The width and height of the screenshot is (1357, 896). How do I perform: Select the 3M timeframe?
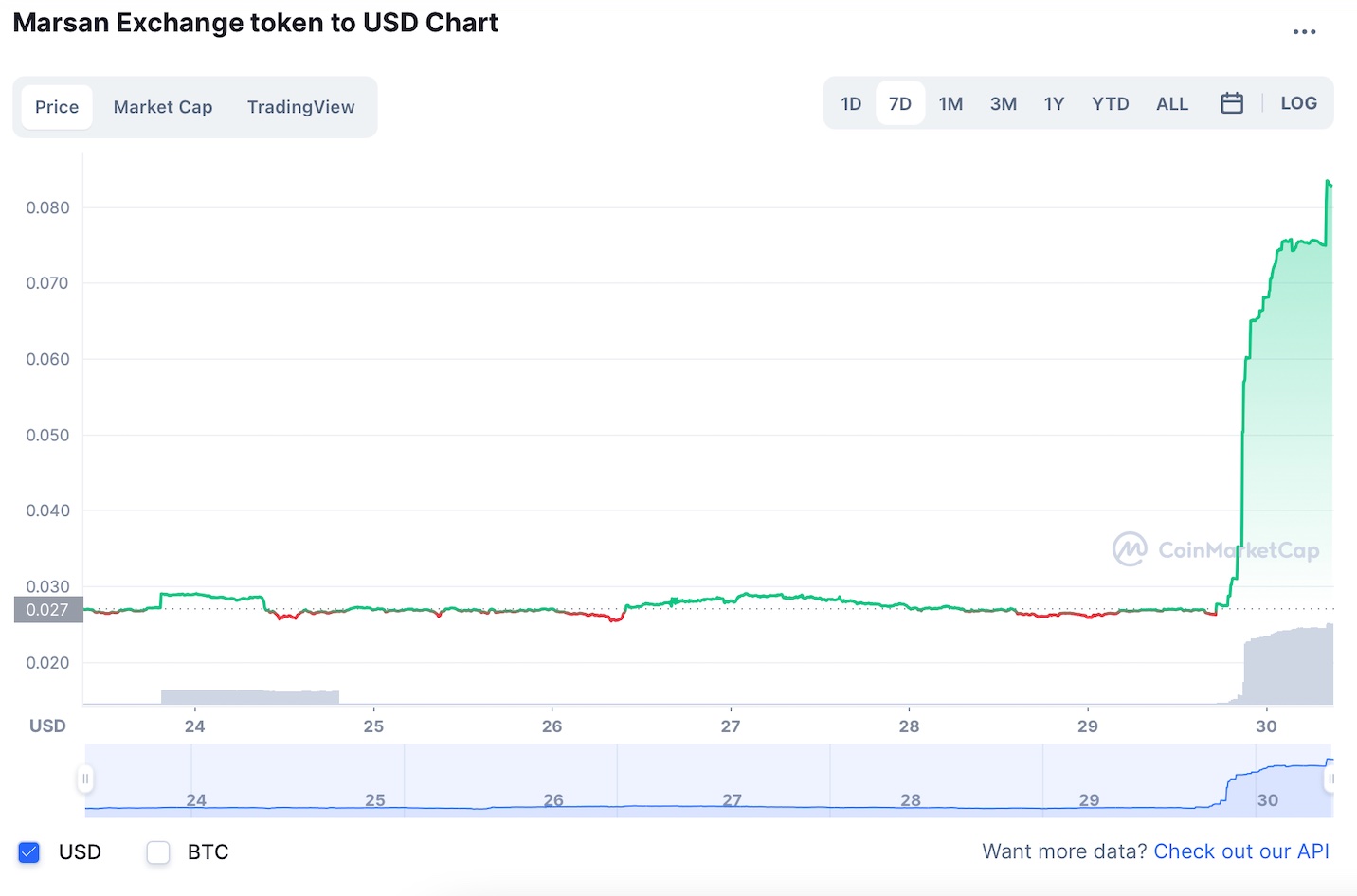1003,102
